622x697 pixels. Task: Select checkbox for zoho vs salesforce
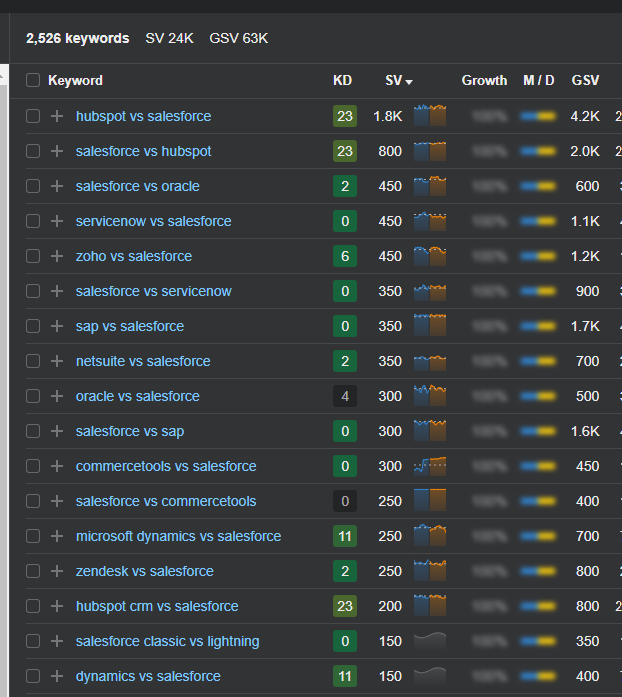(x=33, y=256)
